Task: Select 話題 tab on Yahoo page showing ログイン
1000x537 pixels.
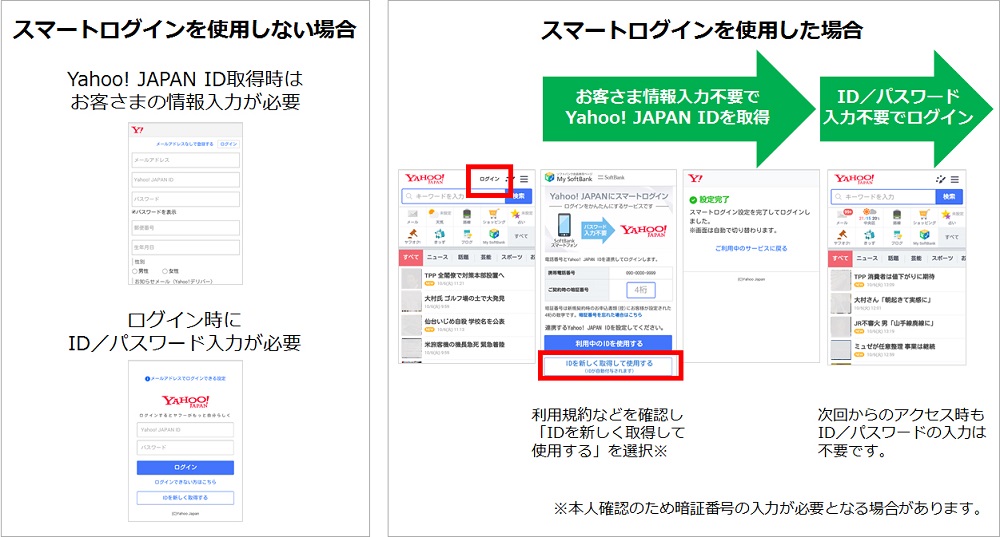Action: click(464, 257)
